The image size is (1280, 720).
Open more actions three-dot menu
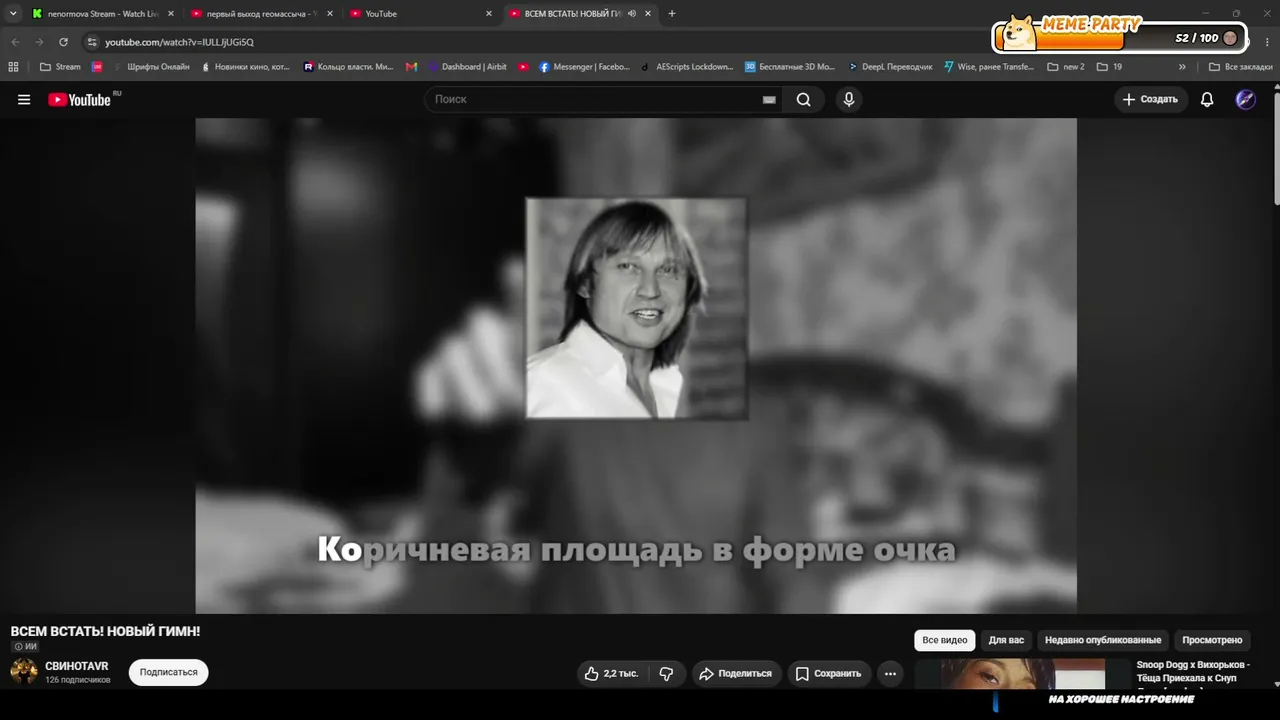click(x=890, y=674)
